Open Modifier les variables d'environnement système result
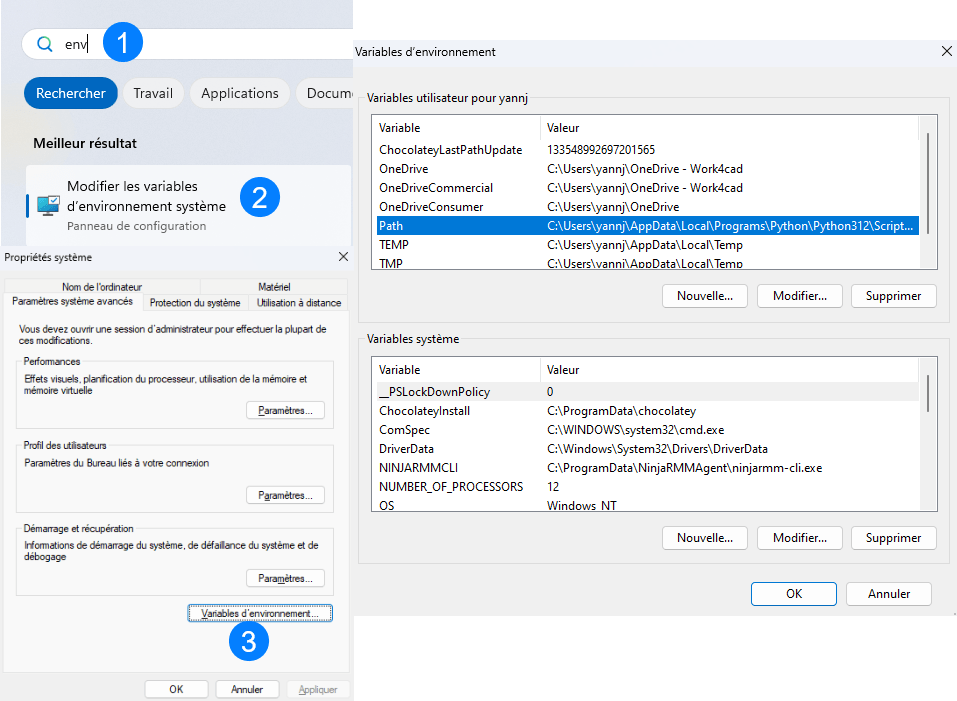957x701 pixels. pos(146,196)
